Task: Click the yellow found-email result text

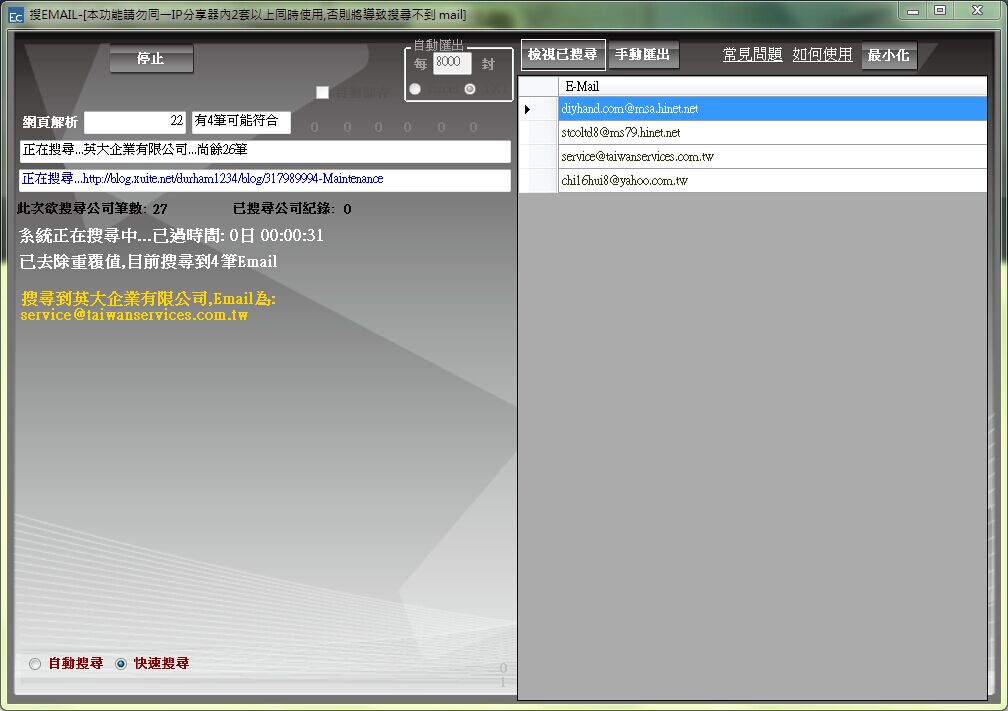Action: (148, 307)
